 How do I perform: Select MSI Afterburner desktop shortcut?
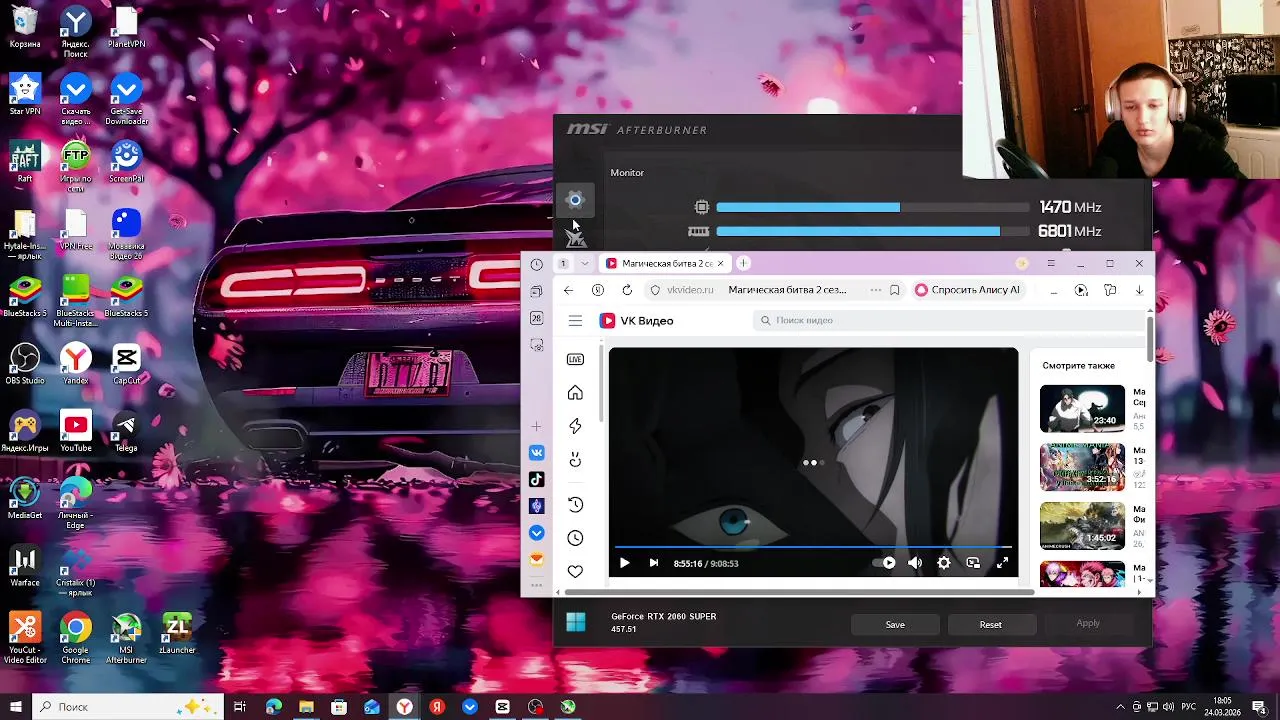coord(126,639)
